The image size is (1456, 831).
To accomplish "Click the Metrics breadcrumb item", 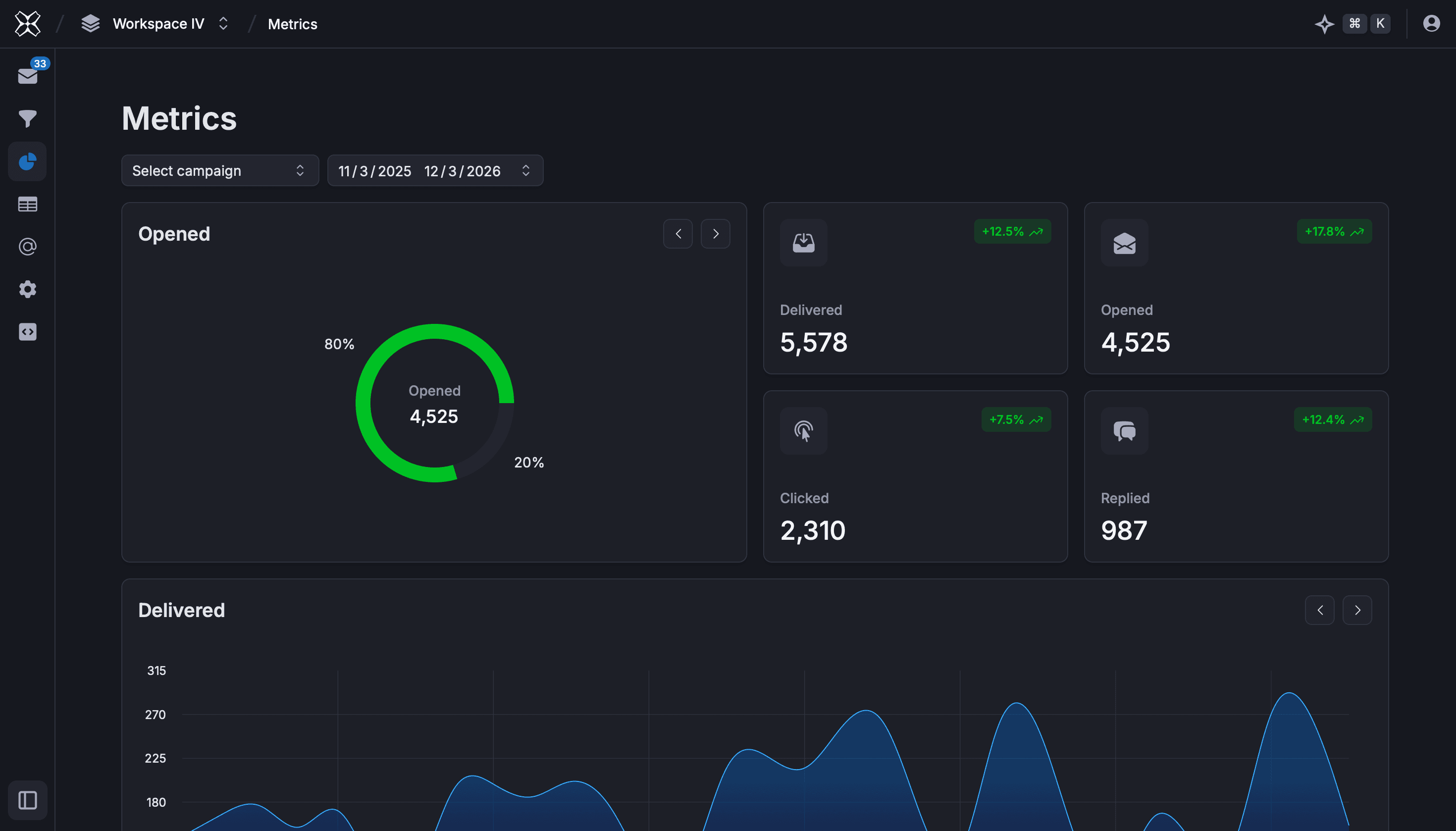I will click(292, 24).
